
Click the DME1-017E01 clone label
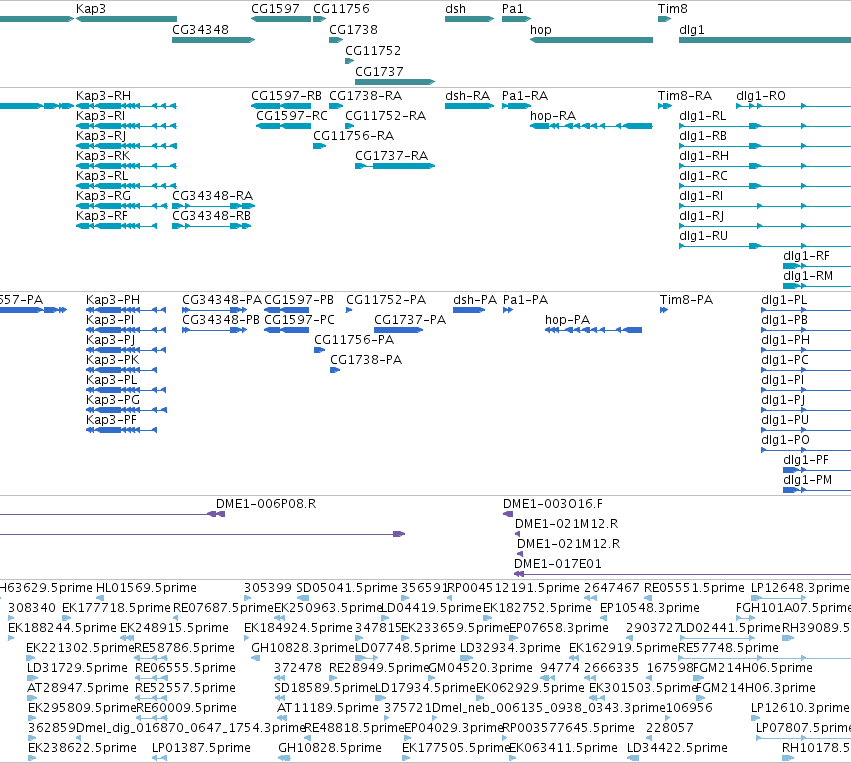[558, 564]
